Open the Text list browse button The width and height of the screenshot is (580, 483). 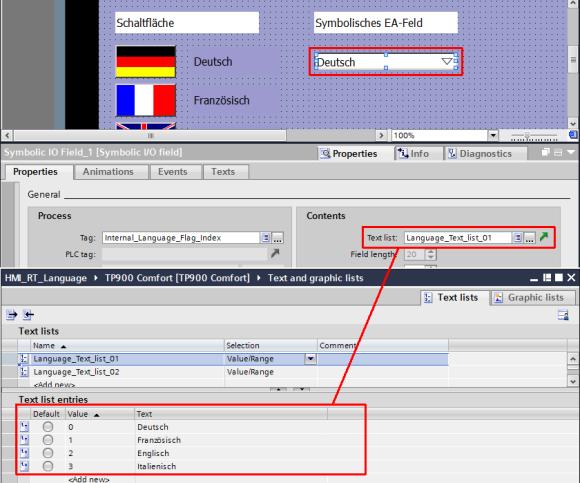point(530,238)
